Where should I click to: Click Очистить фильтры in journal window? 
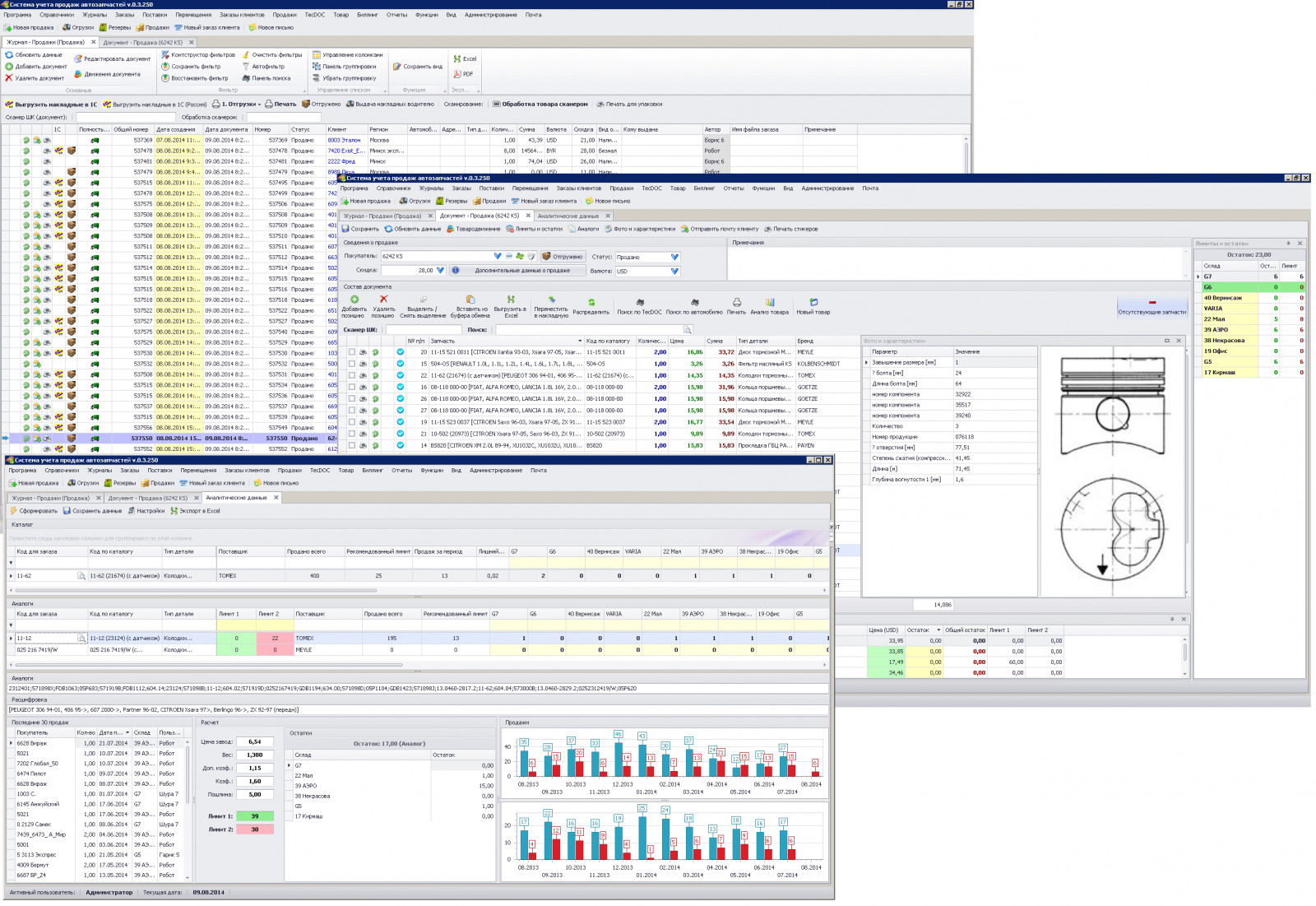[x=271, y=55]
